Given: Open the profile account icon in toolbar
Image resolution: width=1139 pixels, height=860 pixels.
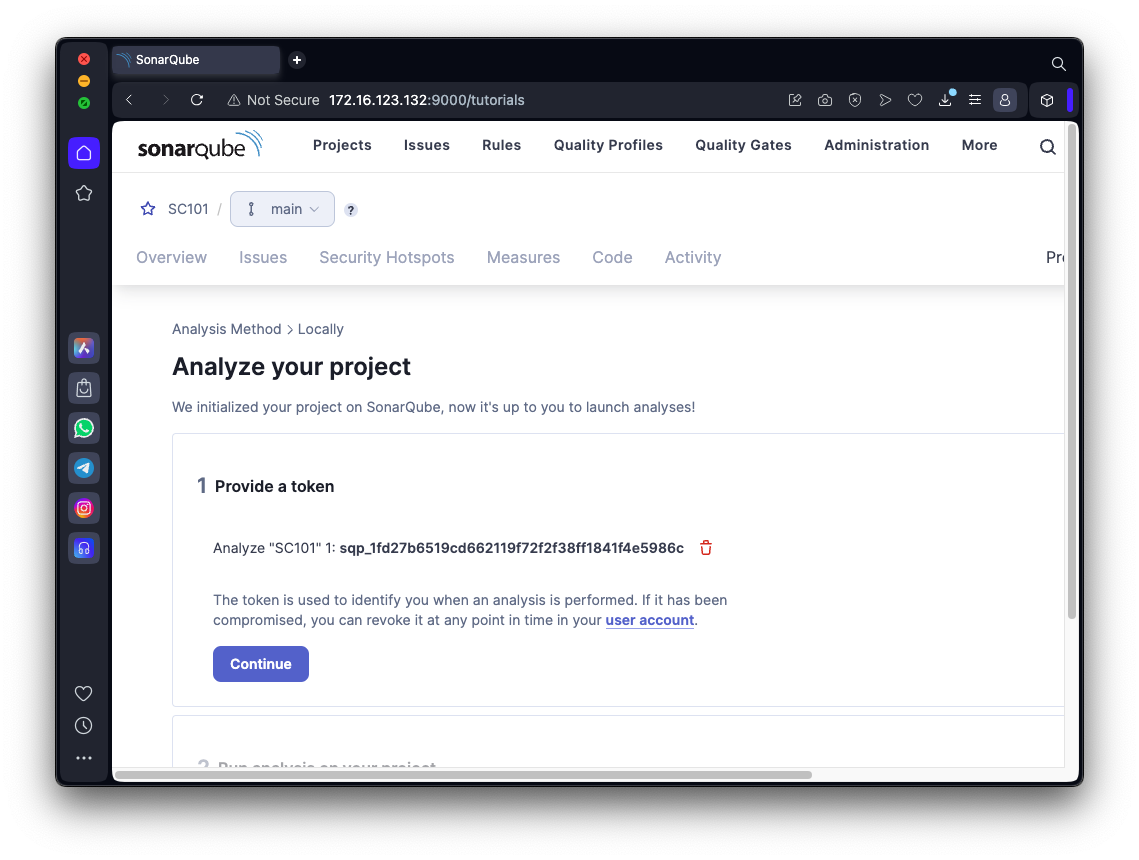Looking at the screenshot, I should (1005, 100).
